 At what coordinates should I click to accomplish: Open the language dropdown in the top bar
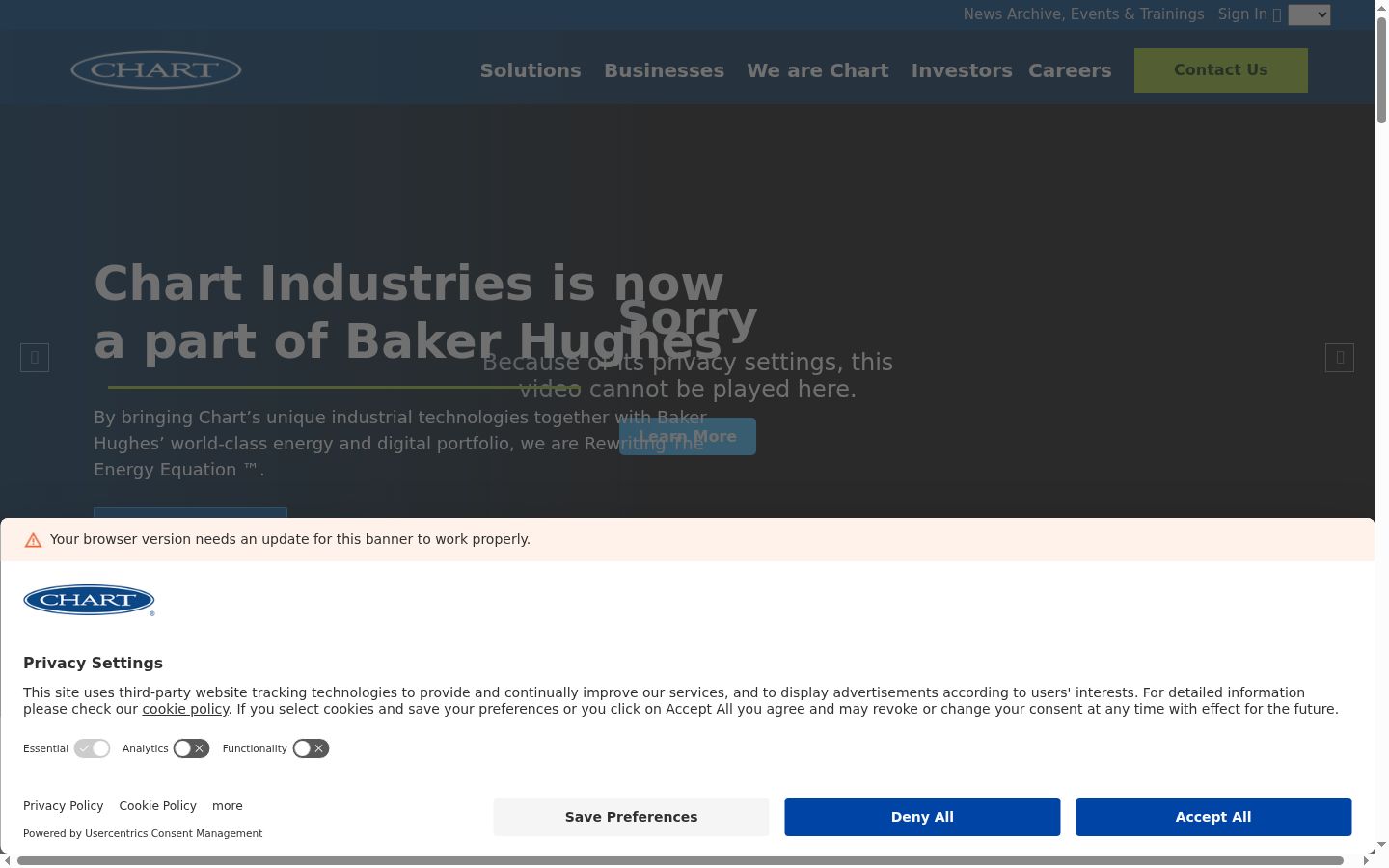(1309, 14)
